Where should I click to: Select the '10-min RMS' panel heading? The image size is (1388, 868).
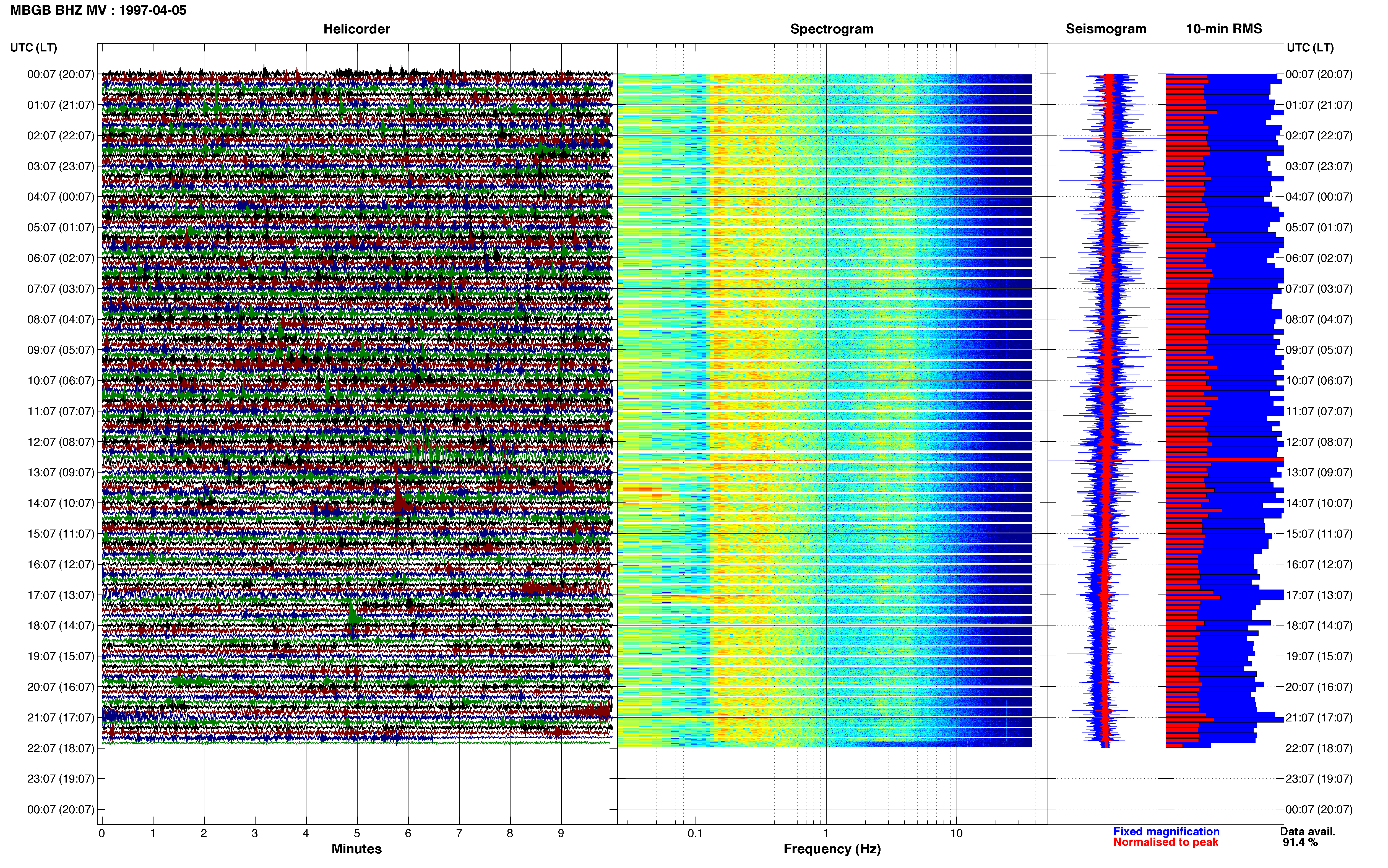click(1224, 29)
